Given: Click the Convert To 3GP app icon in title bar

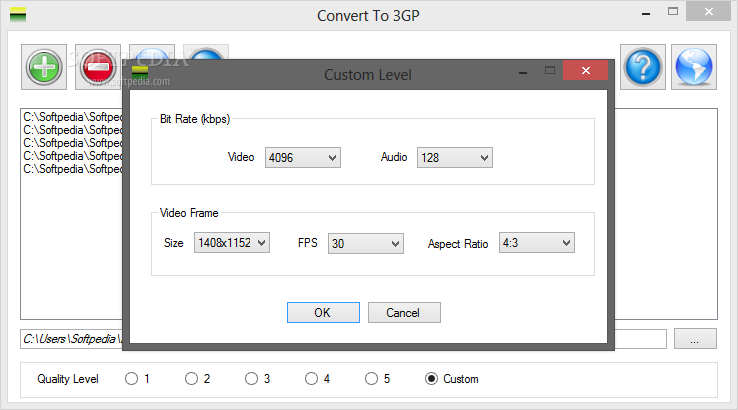Looking at the screenshot, I should (18, 15).
